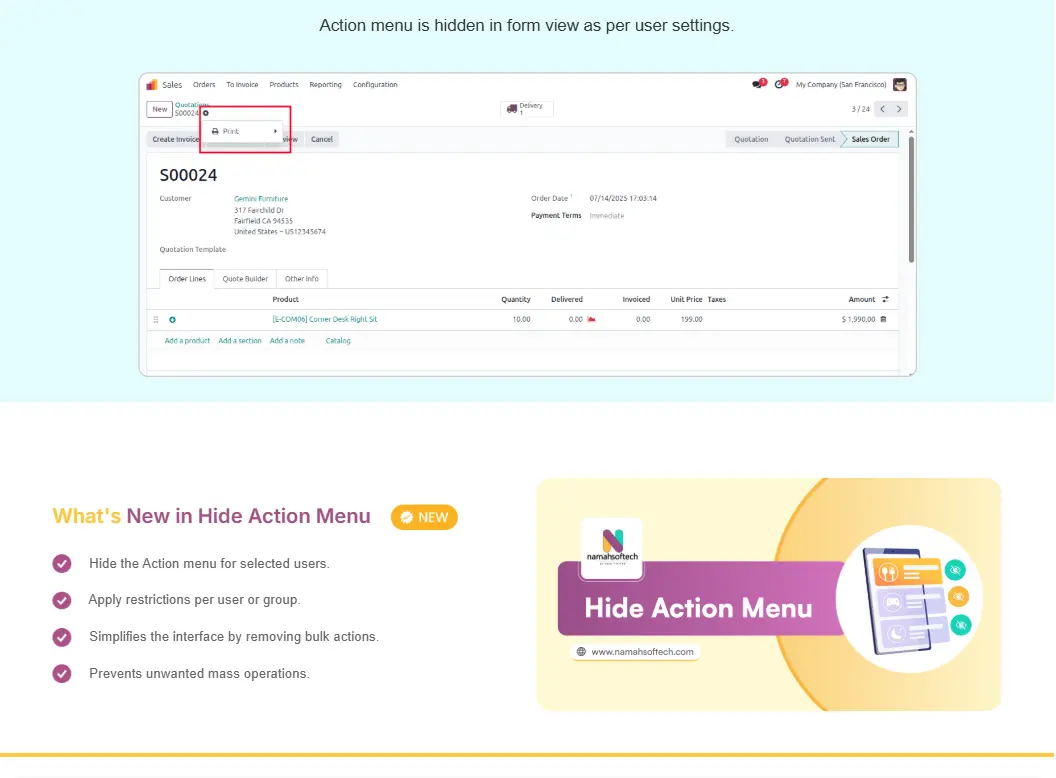Go to previous record with left arrow
The image size is (1056, 778).
click(882, 109)
